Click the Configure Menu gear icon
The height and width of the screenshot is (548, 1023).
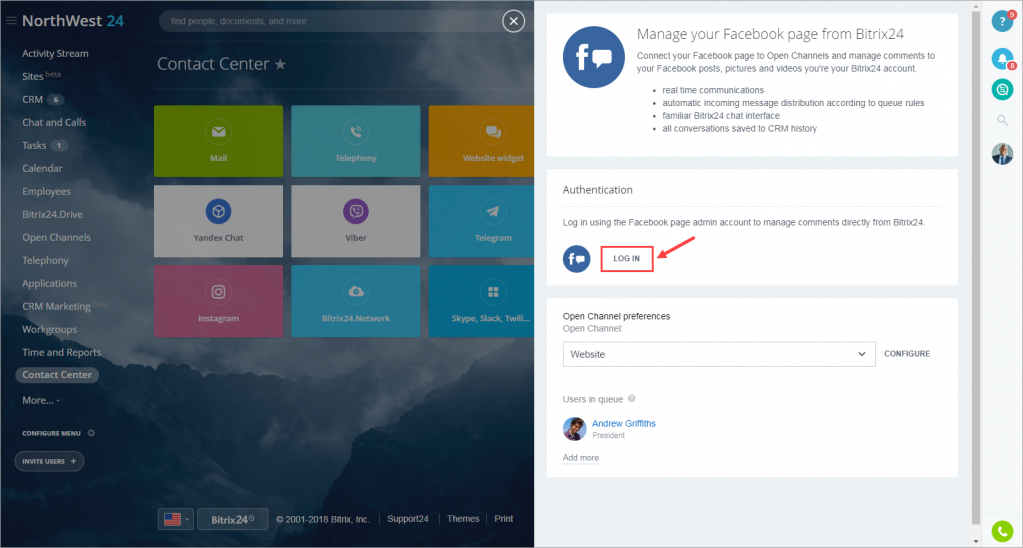[x=91, y=433]
